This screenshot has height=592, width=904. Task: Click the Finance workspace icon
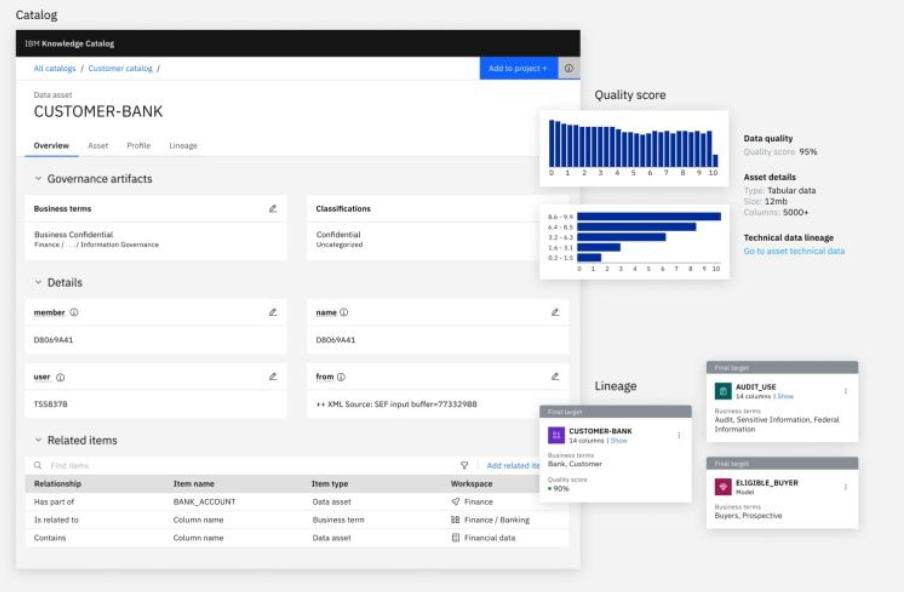tap(455, 501)
